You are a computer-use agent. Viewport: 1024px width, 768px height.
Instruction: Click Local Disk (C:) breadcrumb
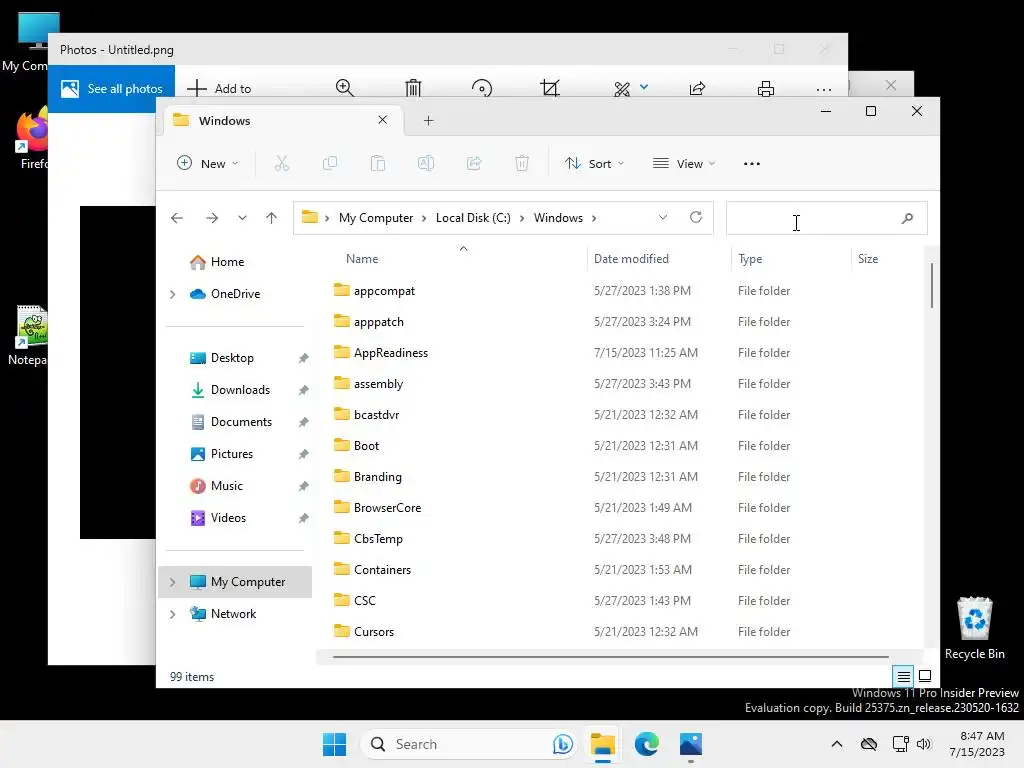473,217
